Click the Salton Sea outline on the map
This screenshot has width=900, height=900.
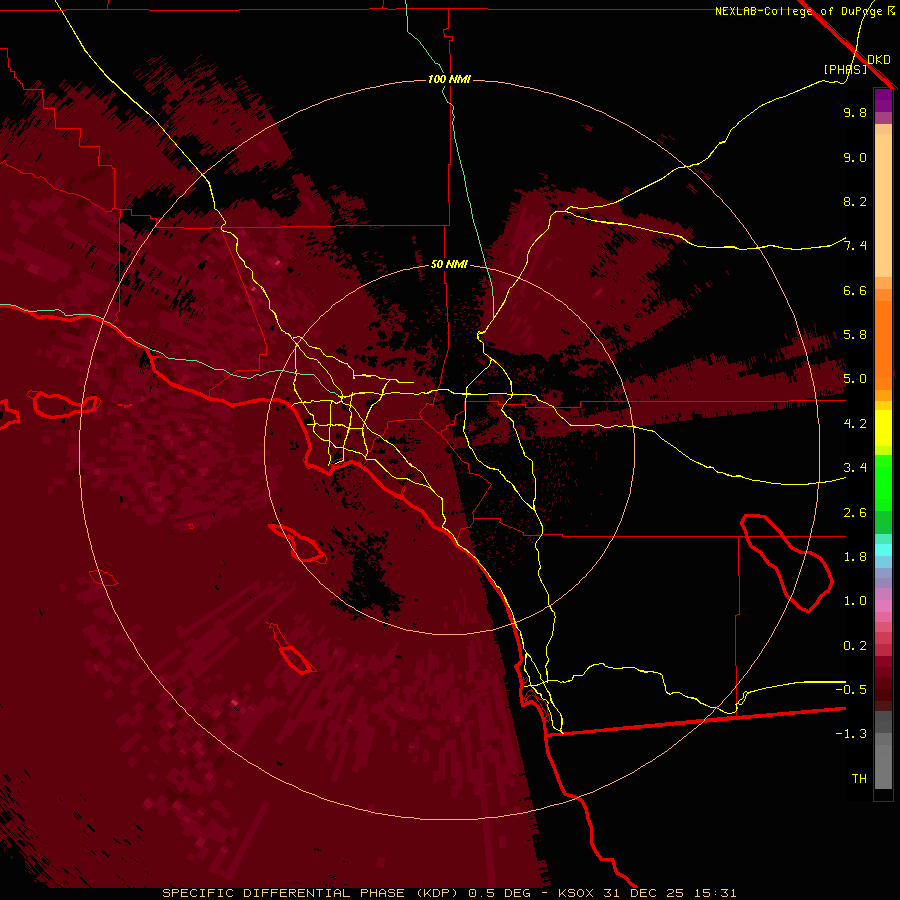click(786, 562)
